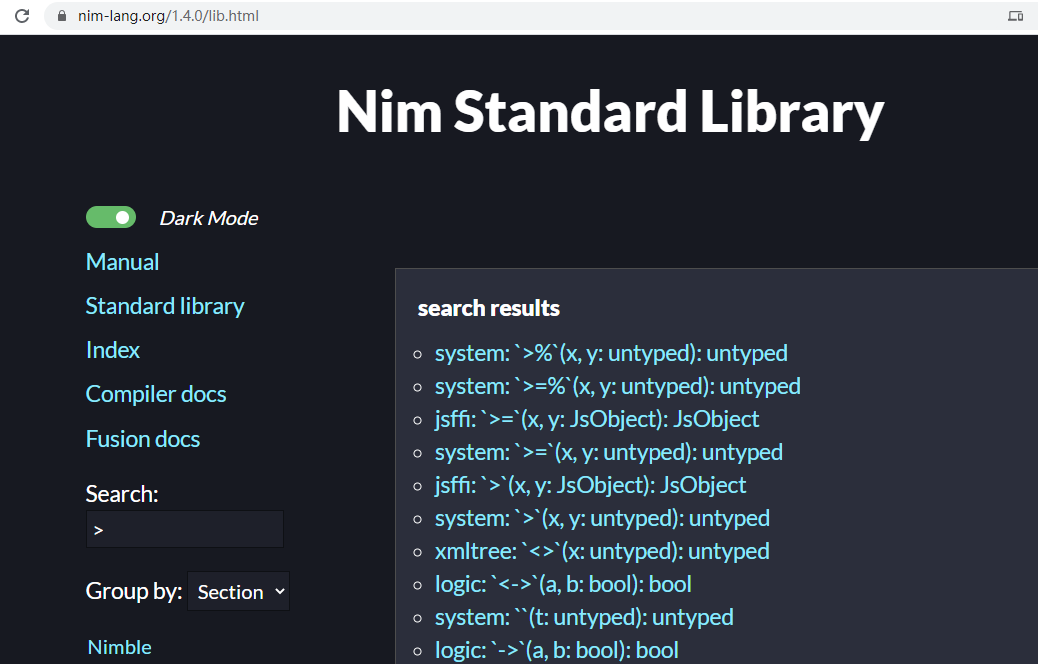Reload the current page
1038x664 pixels.
pyautogui.click(x=22, y=16)
